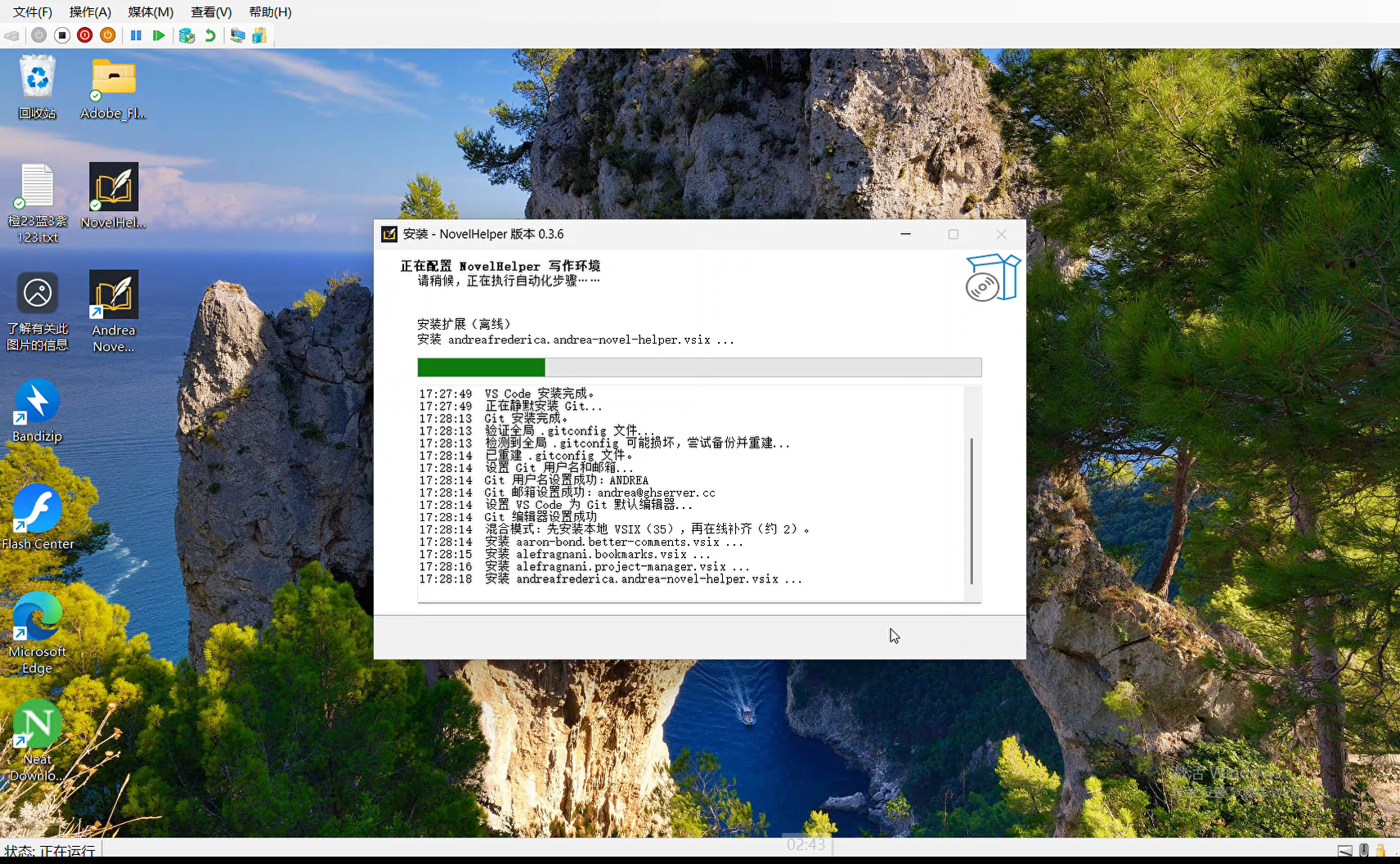Open the 'Learn about this picture' desktop item

pyautogui.click(x=37, y=292)
